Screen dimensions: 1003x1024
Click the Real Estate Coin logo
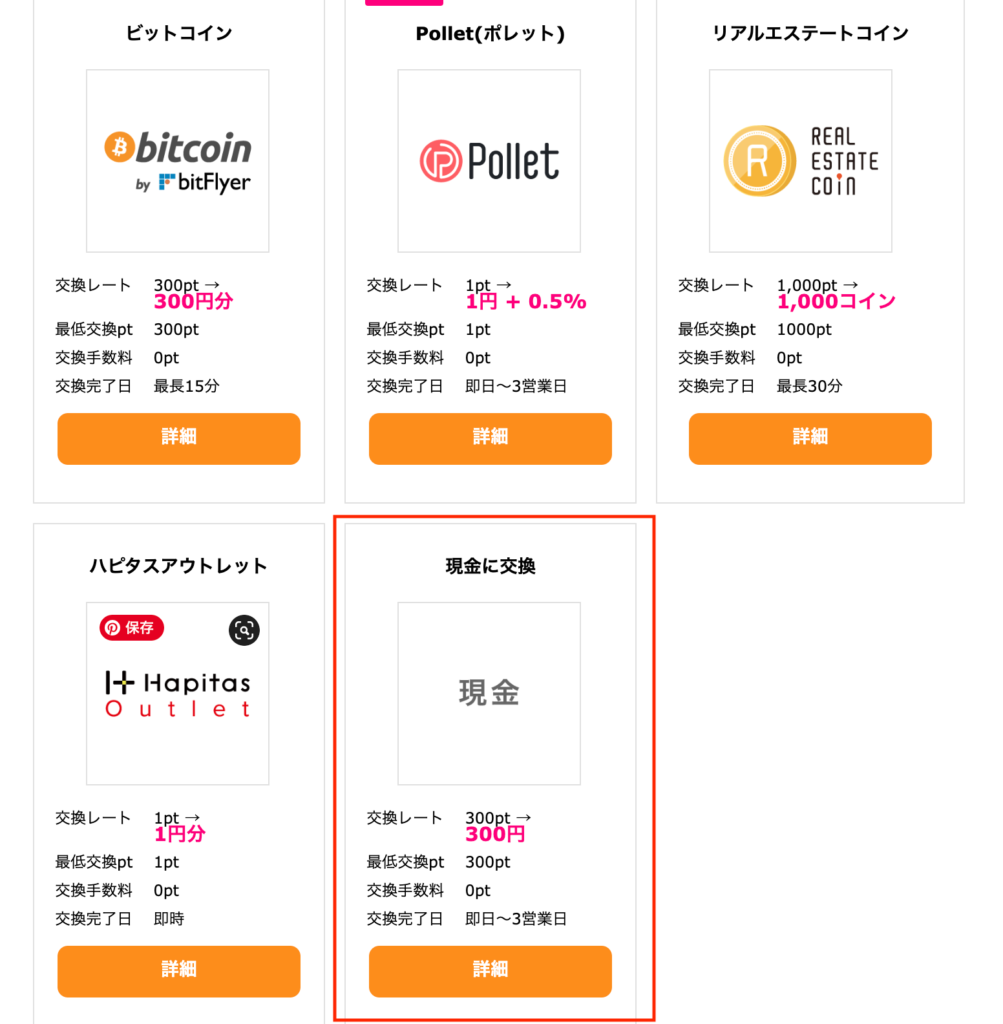(x=800, y=161)
